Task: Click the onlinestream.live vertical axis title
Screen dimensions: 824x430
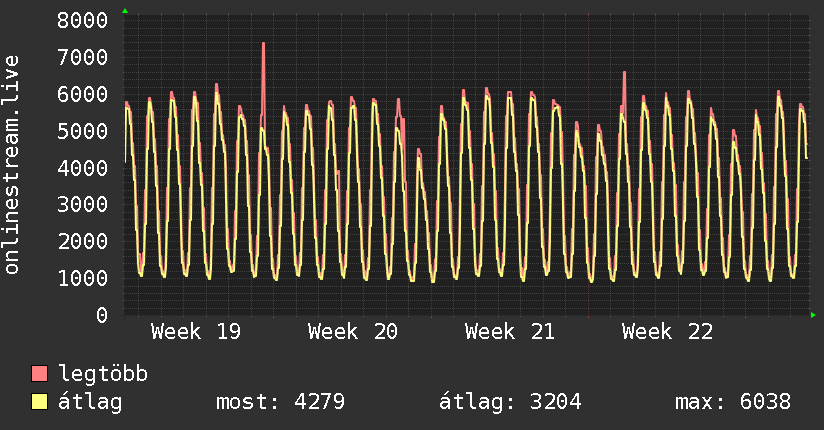Action: pos(11,165)
